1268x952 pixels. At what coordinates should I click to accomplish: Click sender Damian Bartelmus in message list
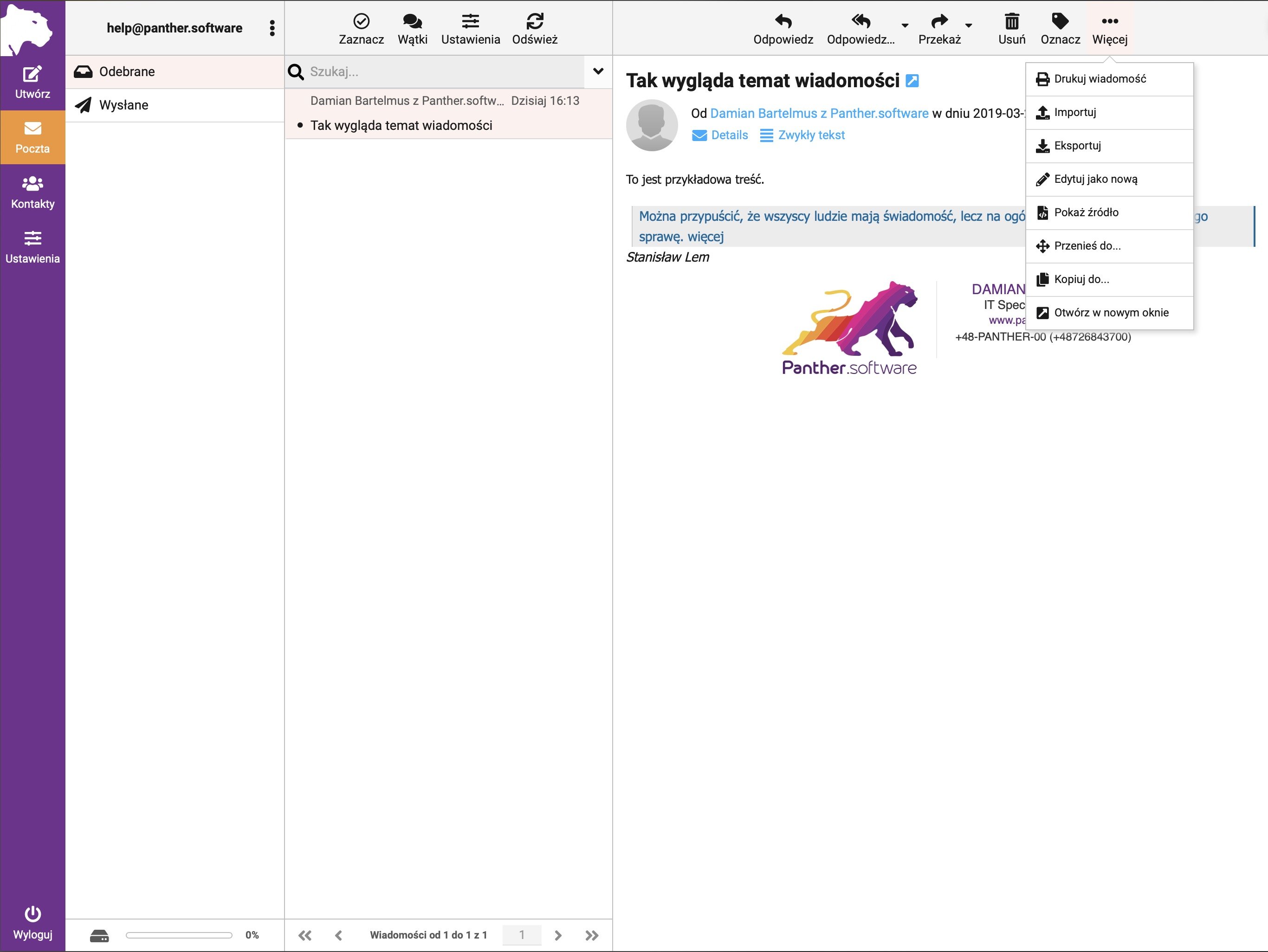(407, 101)
